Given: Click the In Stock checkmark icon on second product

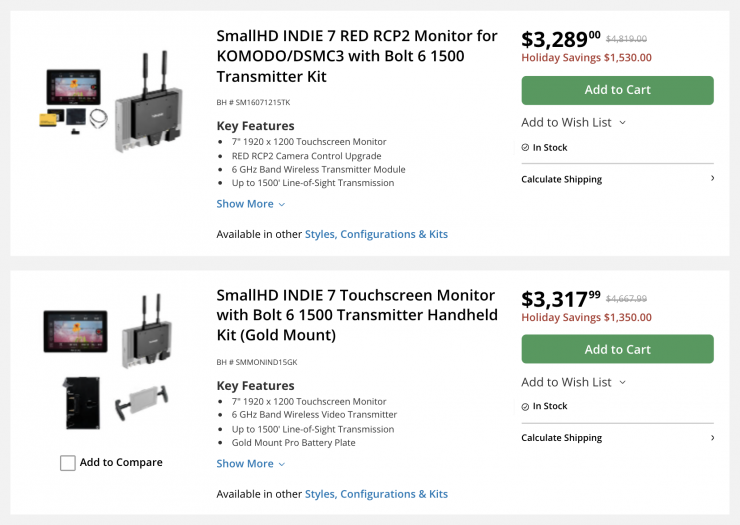Looking at the screenshot, I should tap(525, 407).
